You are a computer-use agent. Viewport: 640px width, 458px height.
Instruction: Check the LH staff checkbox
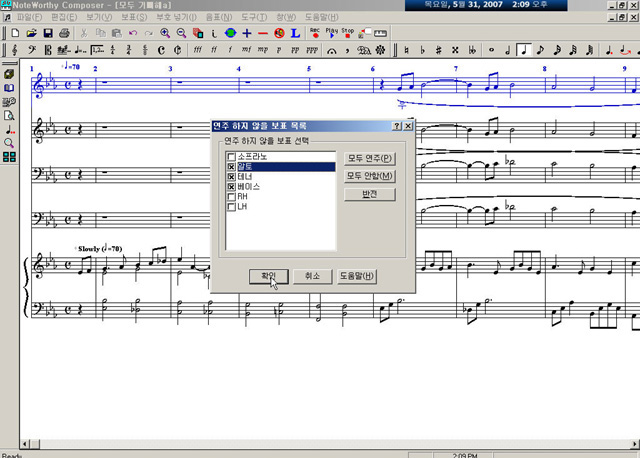(231, 207)
